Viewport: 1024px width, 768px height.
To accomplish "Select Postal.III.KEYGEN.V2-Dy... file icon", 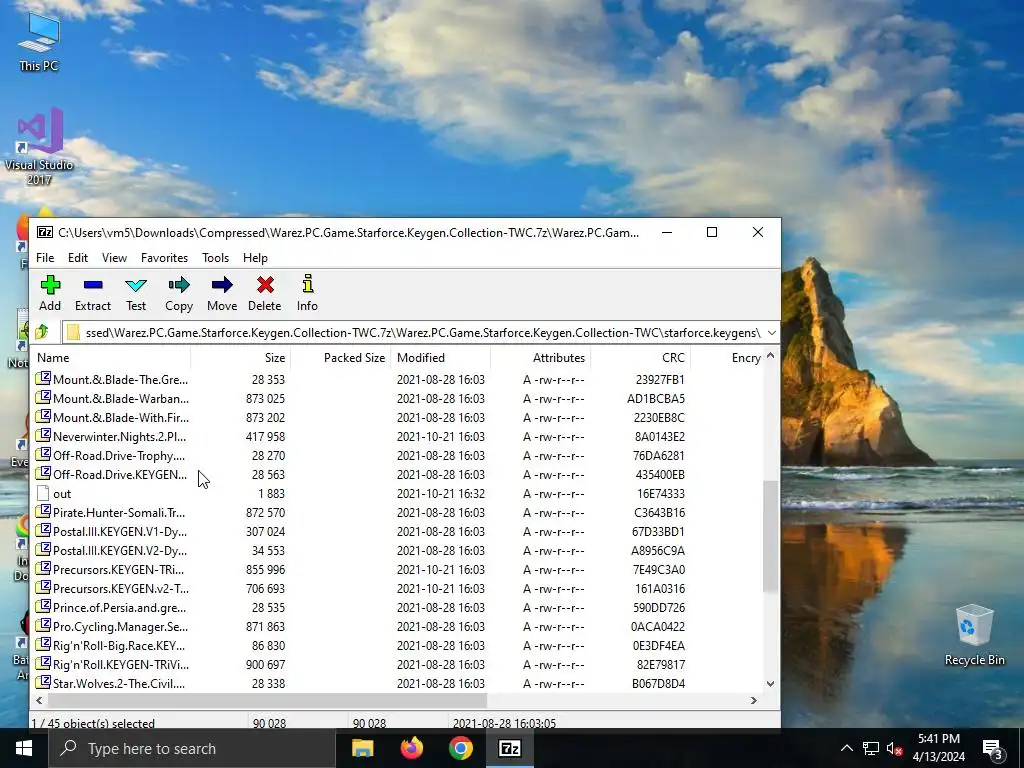I will point(43,550).
